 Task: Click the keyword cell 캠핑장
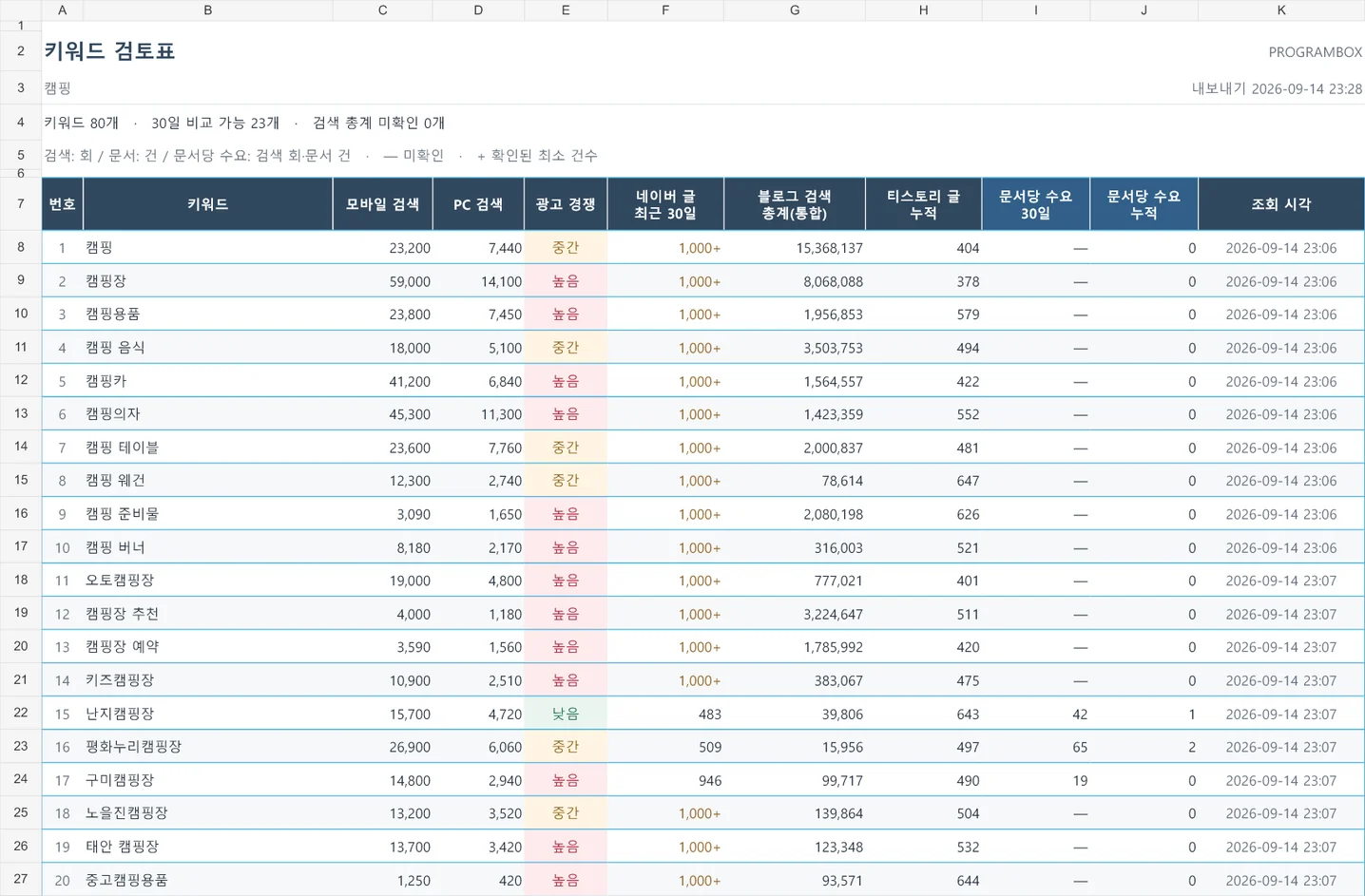point(208,281)
